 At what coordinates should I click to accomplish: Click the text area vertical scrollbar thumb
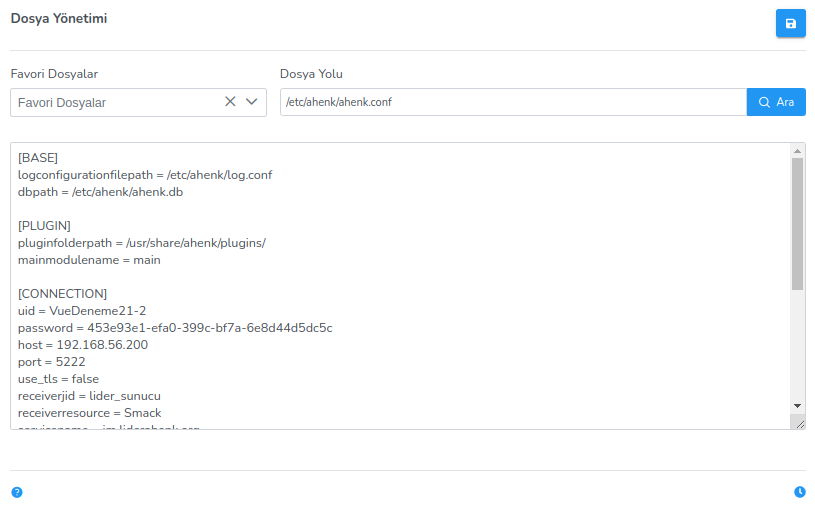tap(797, 222)
